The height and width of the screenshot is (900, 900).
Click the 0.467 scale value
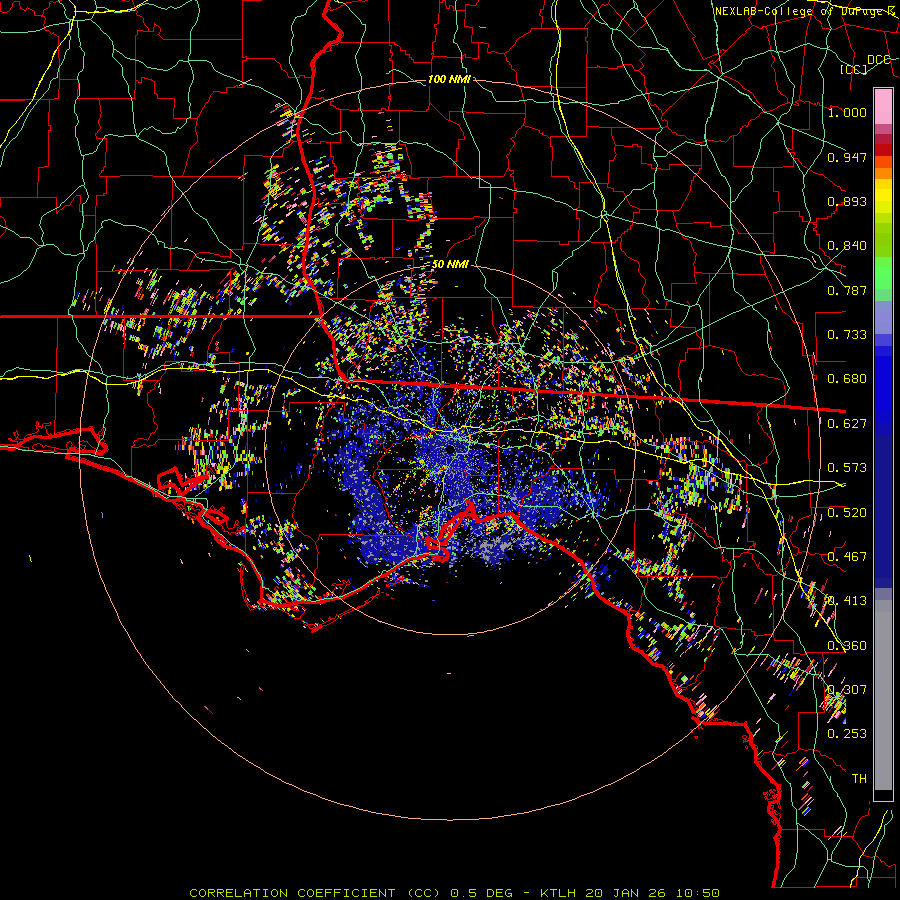[847, 557]
